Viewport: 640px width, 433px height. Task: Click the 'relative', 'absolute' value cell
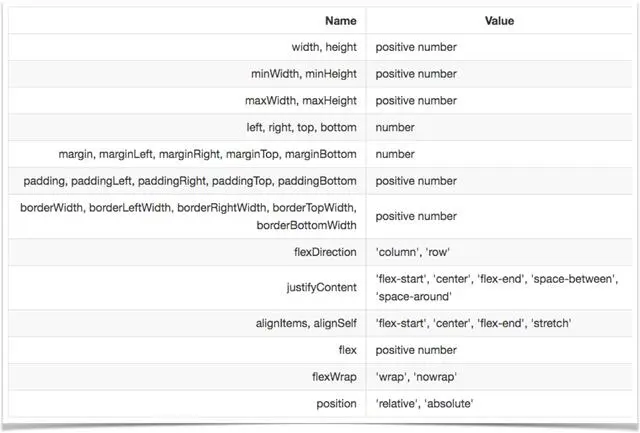point(423,404)
